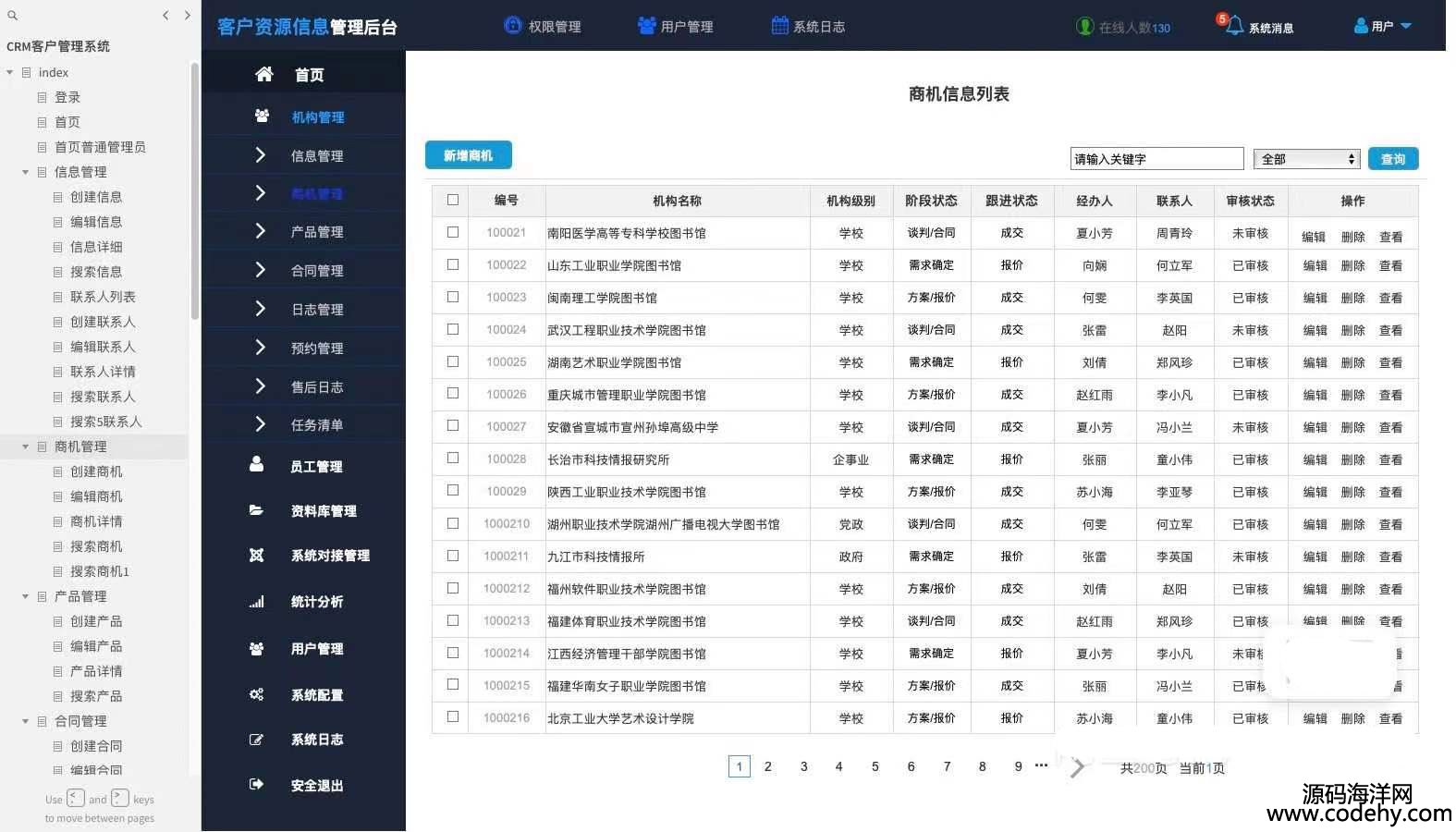Image resolution: width=1456 pixels, height=832 pixels.
Task: Open the 全部 filter dropdown
Action: pos(1306,159)
